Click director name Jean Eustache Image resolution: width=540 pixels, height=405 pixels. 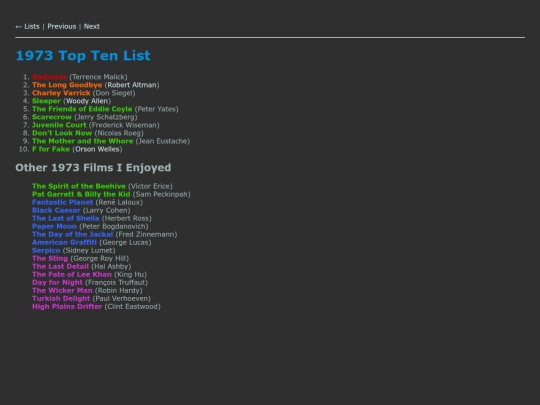click(x=163, y=141)
